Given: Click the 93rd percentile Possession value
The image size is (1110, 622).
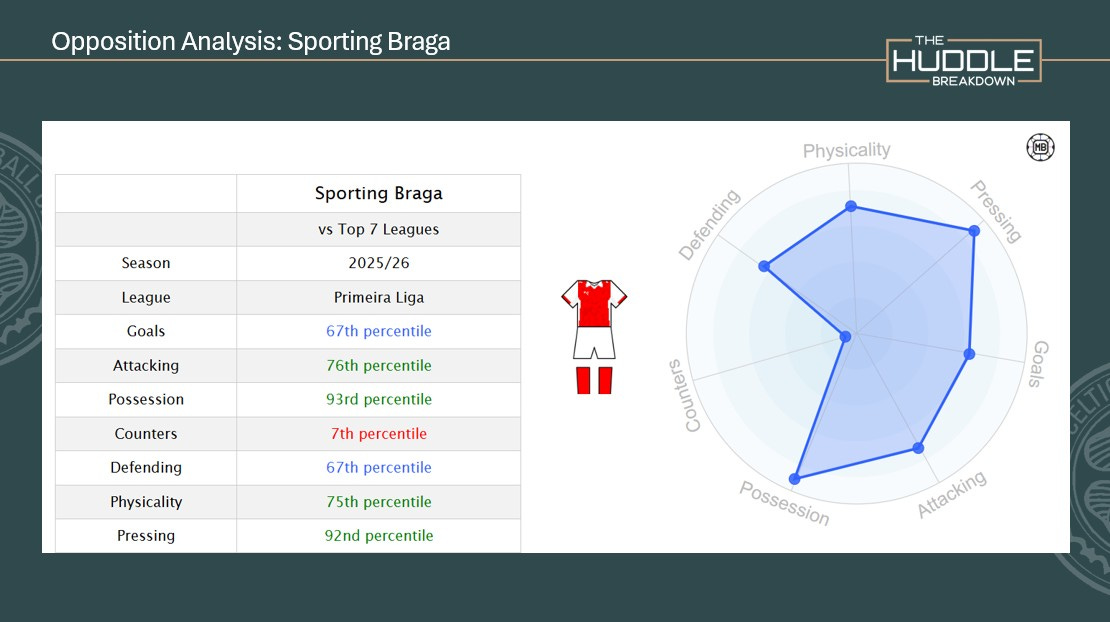Looking at the screenshot, I should click(378, 400).
